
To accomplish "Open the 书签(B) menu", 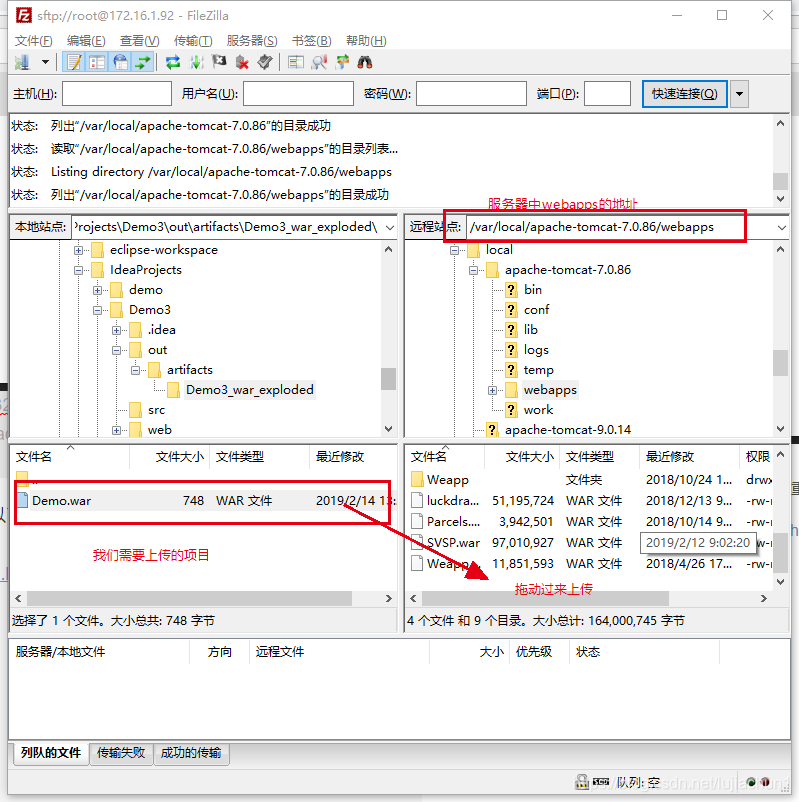I will coord(312,40).
